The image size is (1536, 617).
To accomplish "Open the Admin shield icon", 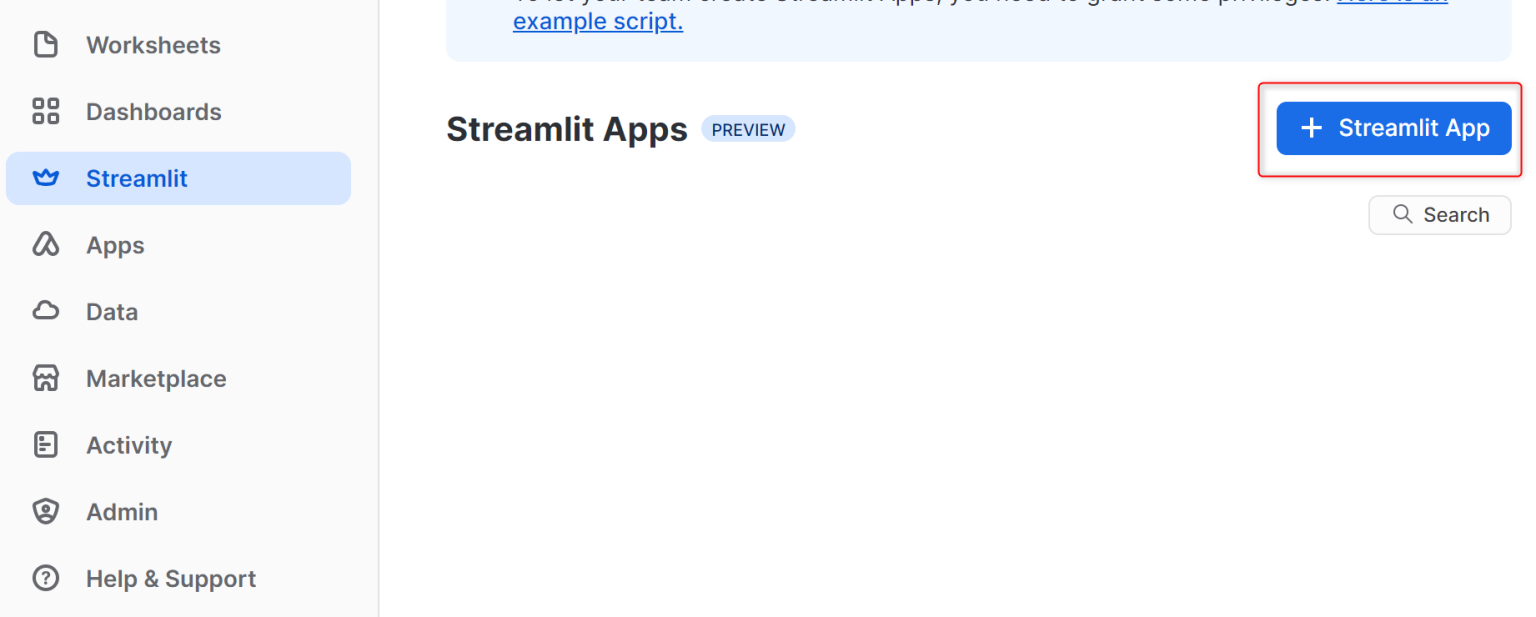I will coord(46,511).
